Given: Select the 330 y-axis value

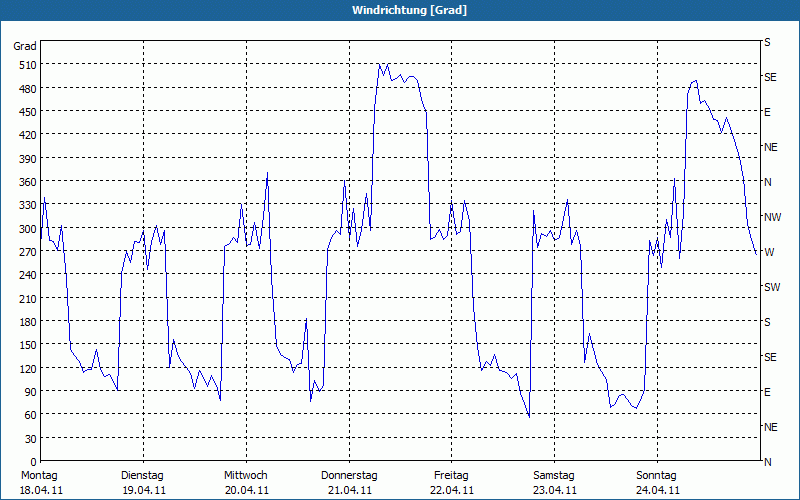Looking at the screenshot, I should coord(28,205).
